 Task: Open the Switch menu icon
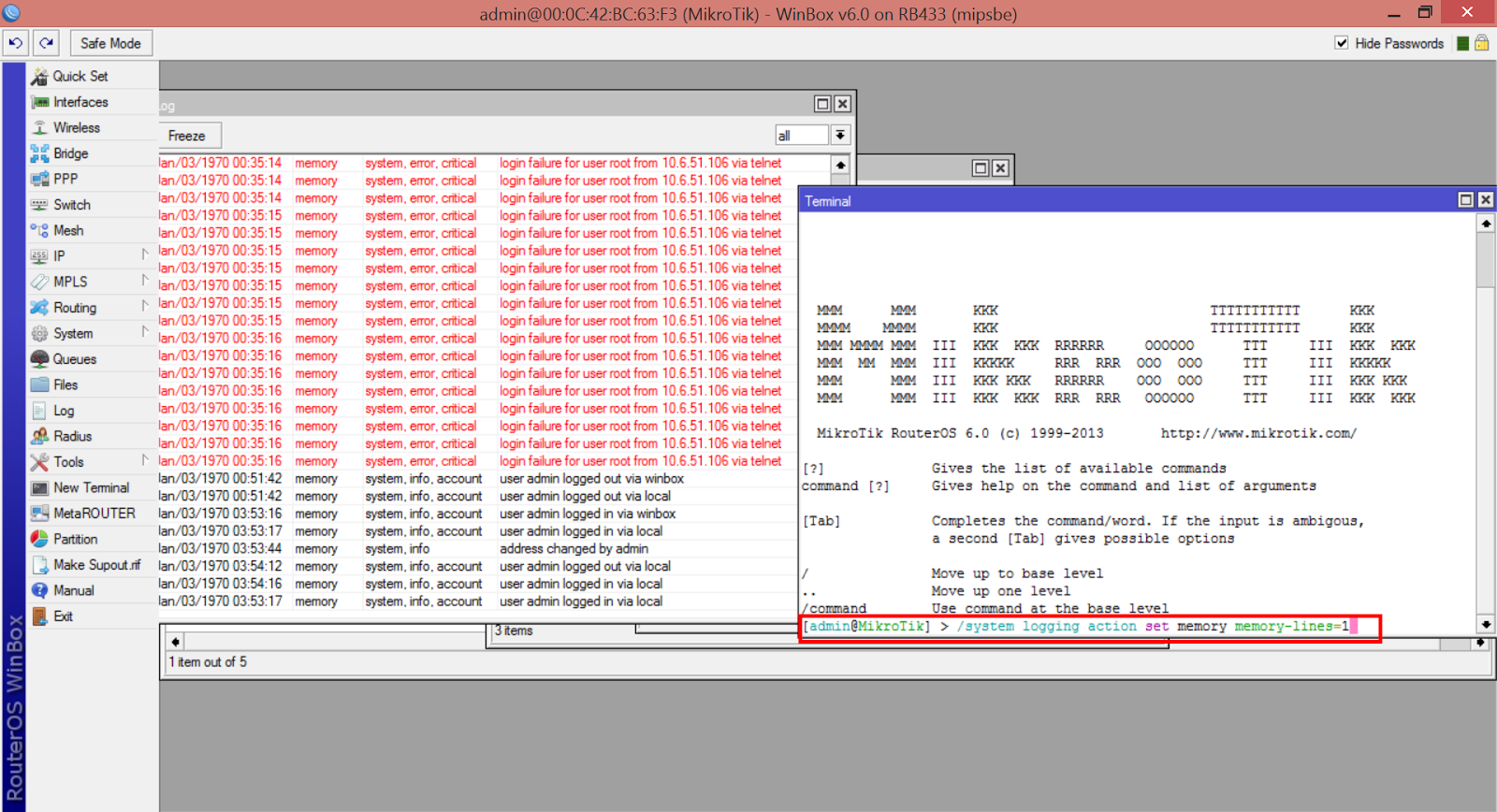(x=39, y=205)
